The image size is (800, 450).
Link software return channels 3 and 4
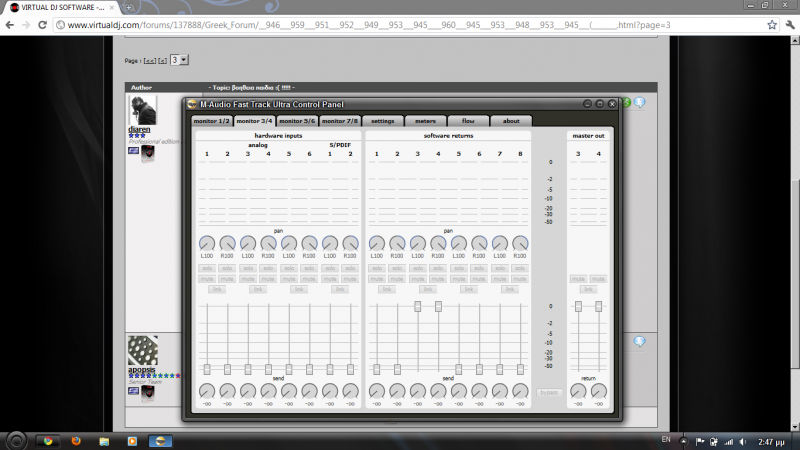(428, 289)
